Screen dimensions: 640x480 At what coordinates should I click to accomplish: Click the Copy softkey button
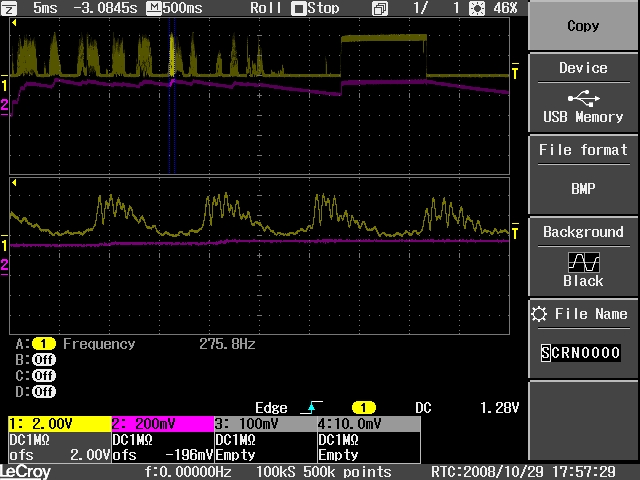583,26
